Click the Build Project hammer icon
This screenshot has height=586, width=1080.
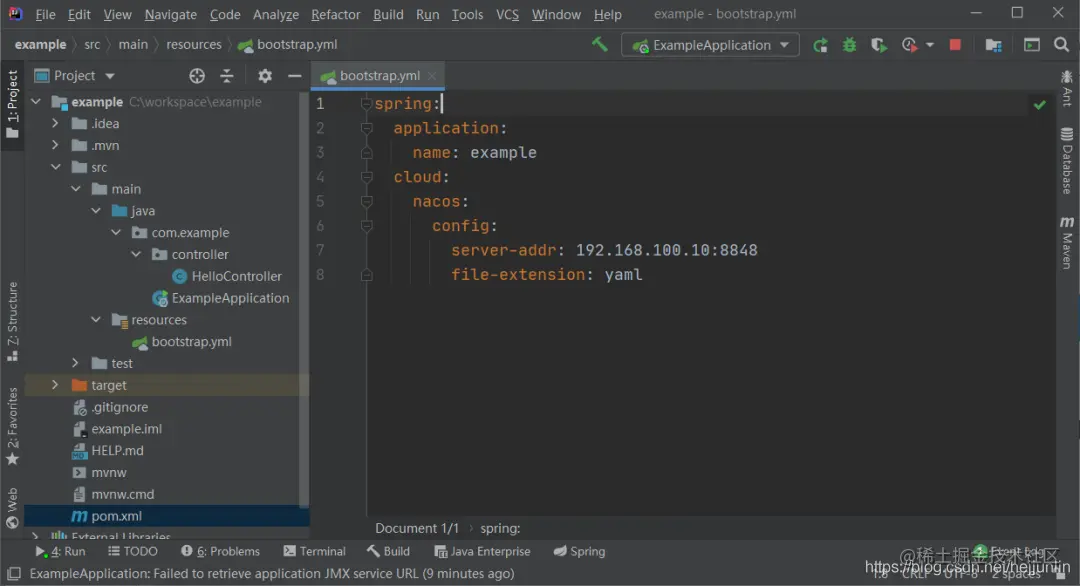(x=599, y=45)
